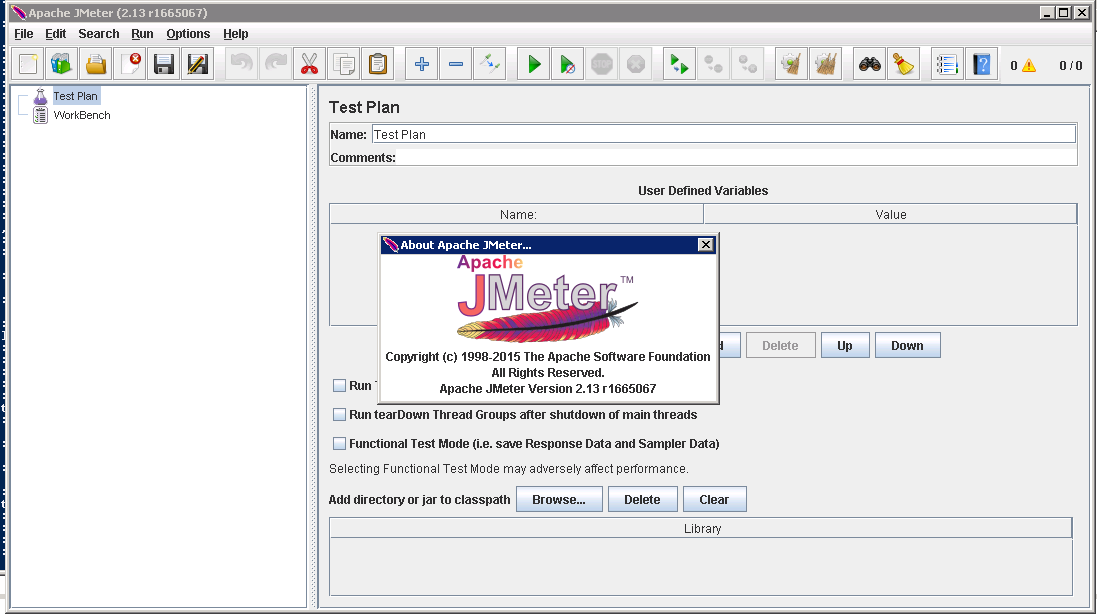Select WorkBench in the tree

[82, 115]
